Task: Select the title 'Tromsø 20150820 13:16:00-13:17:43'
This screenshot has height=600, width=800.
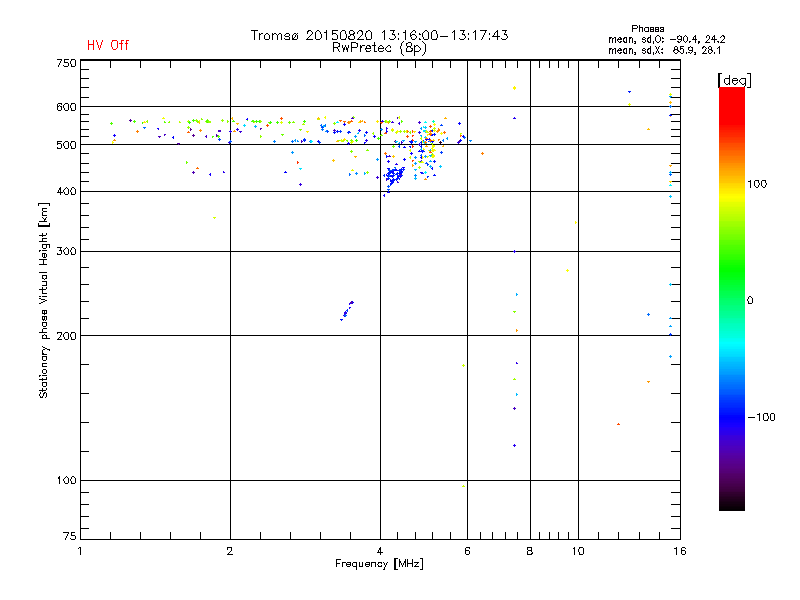Action: pyautogui.click(x=379, y=35)
